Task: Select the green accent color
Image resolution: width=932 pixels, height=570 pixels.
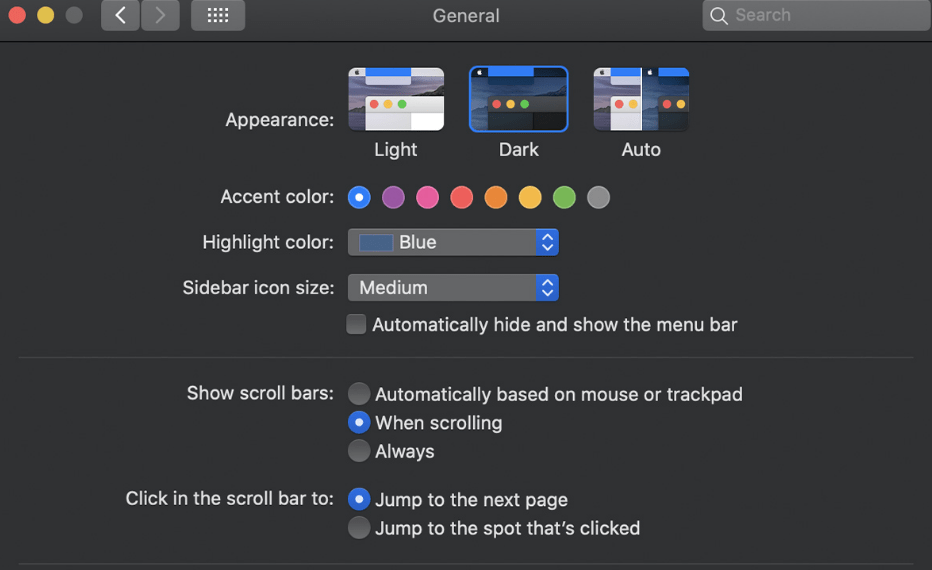Action: pyautogui.click(x=564, y=197)
